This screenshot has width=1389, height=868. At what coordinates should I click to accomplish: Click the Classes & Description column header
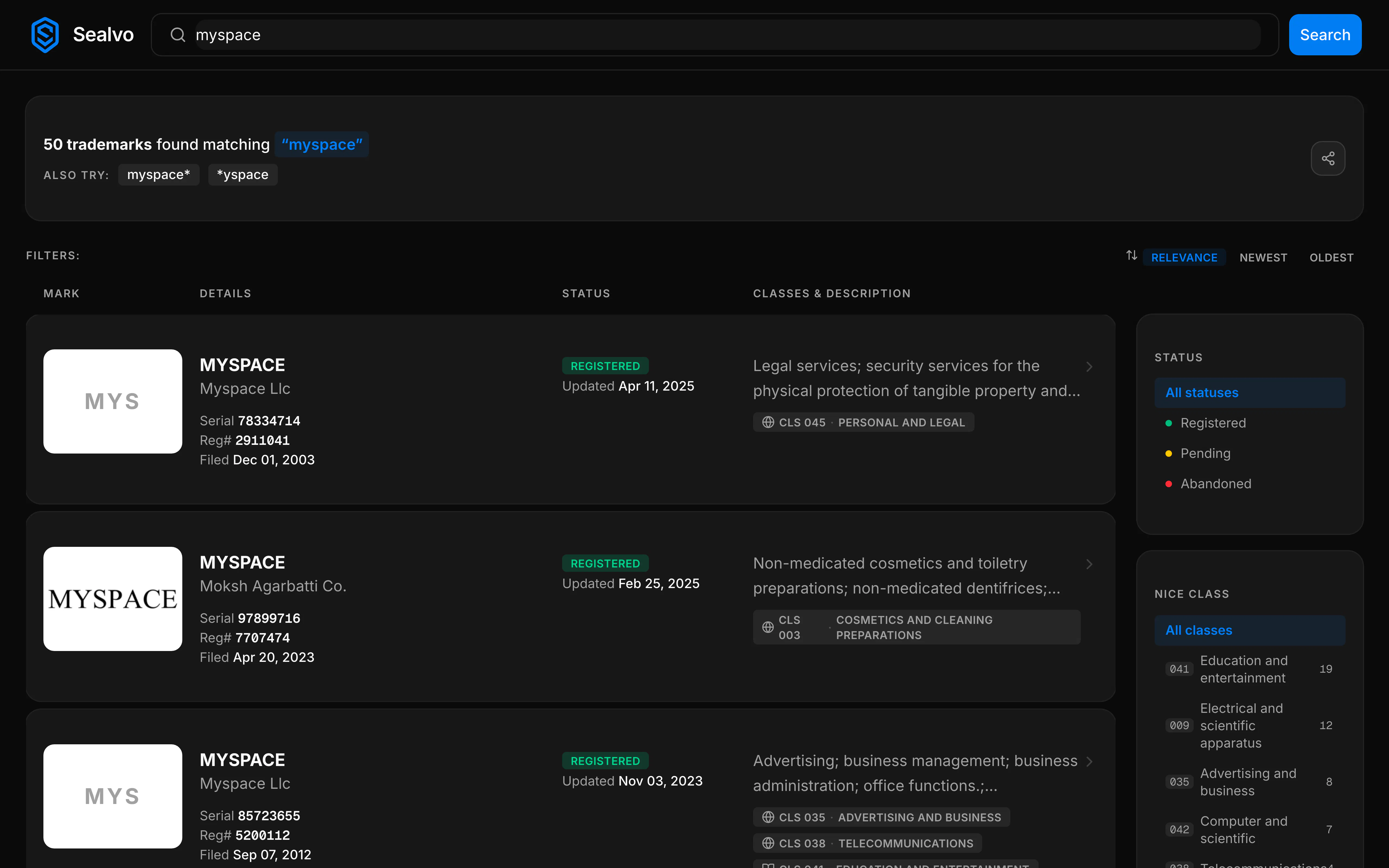click(832, 293)
